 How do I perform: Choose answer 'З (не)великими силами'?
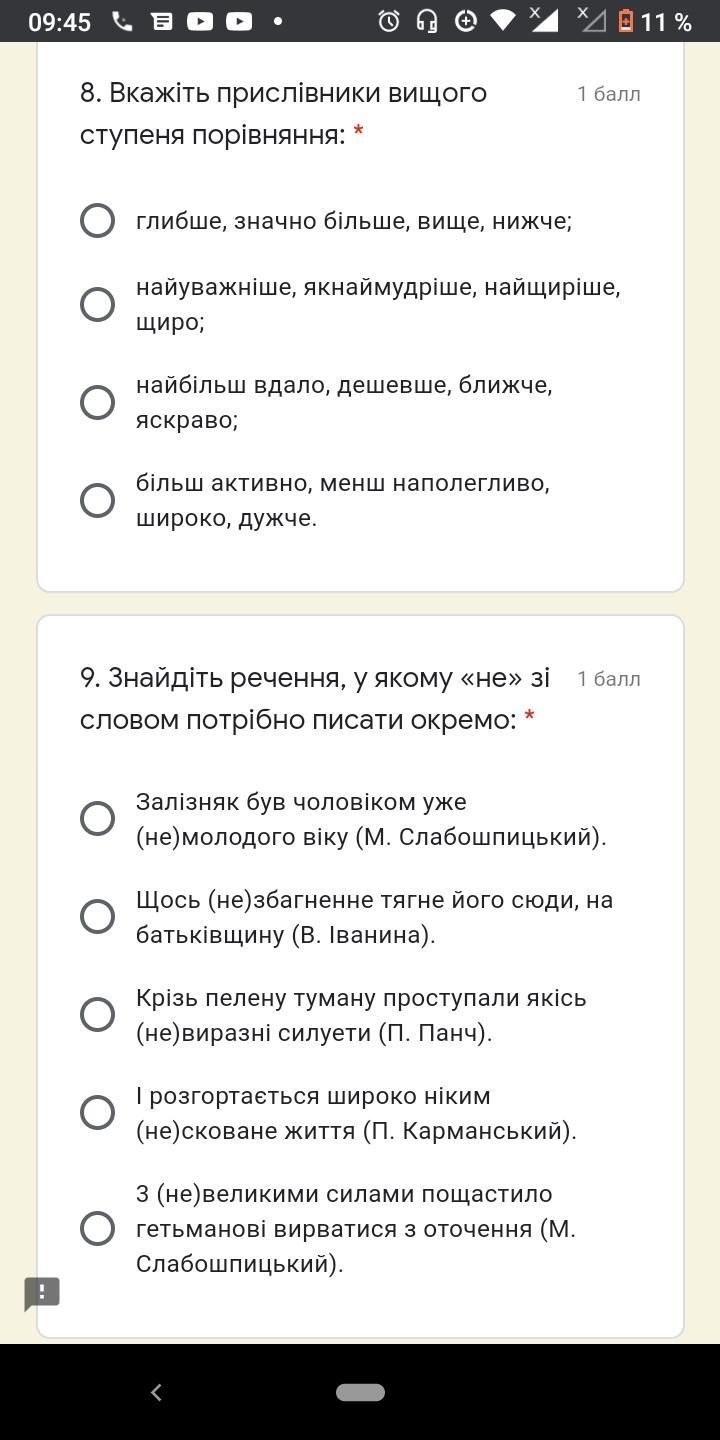pos(97,1229)
